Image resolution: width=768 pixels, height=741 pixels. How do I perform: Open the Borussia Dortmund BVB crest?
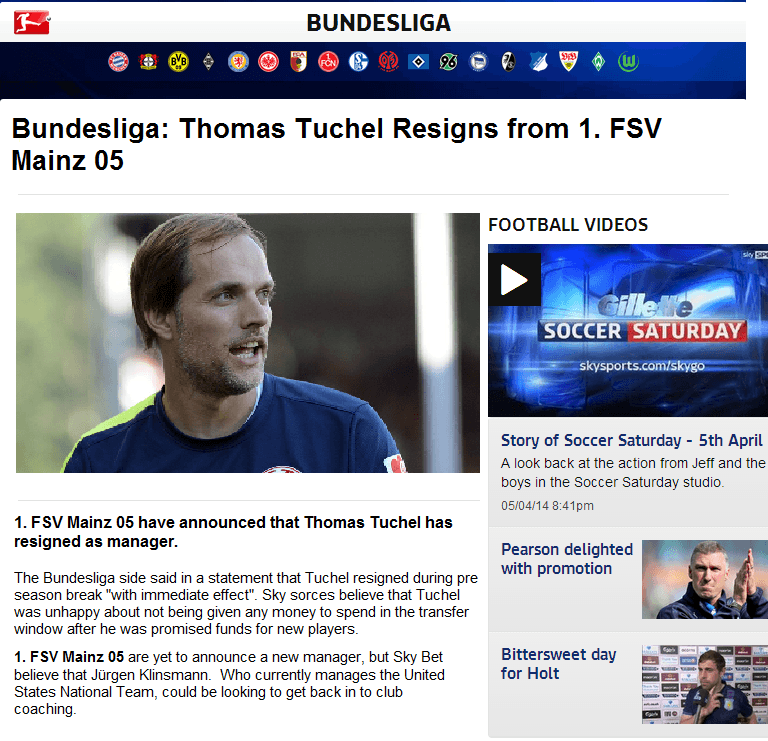click(x=178, y=62)
